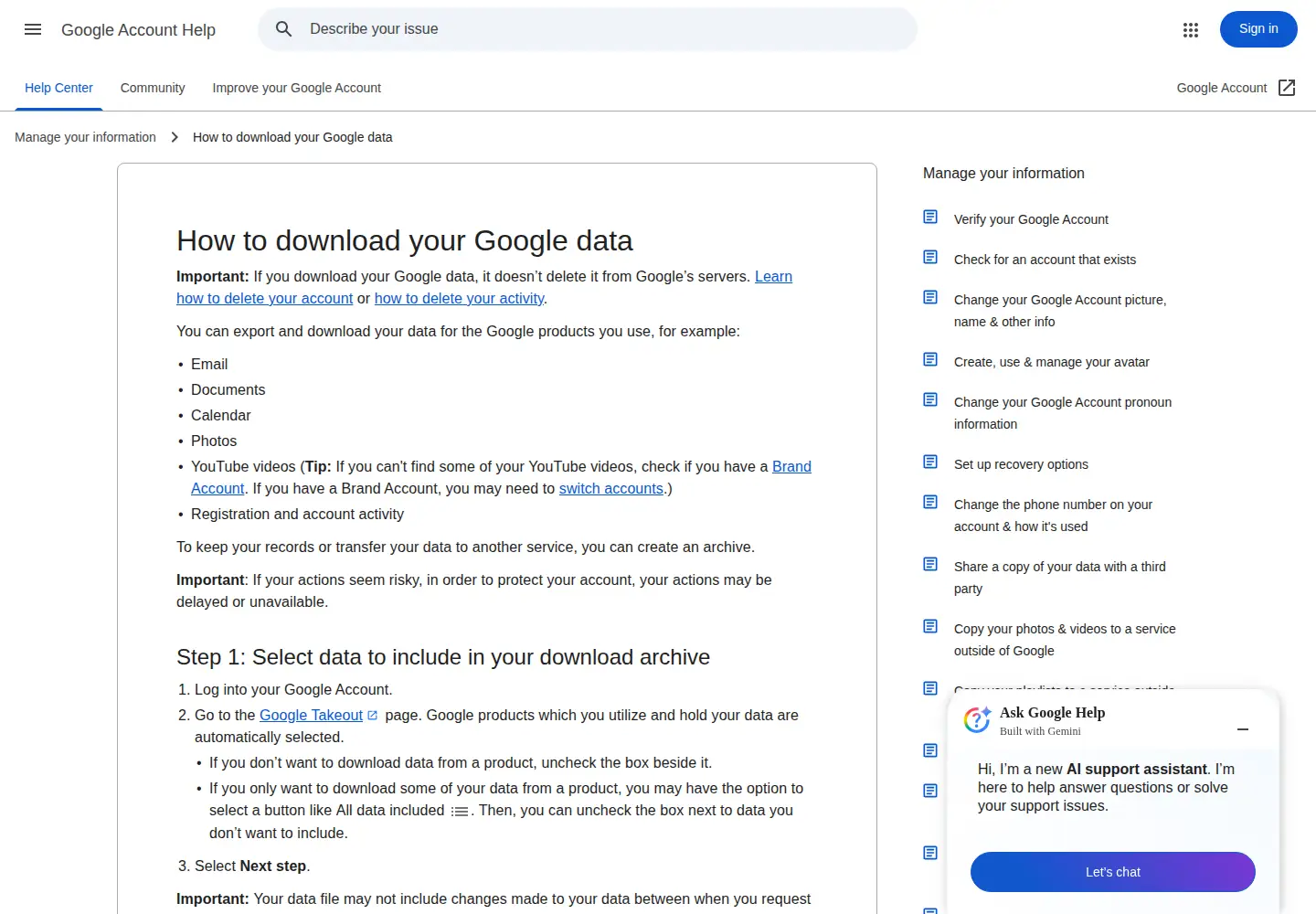The height and width of the screenshot is (914, 1316).
Task: Click the article icon beside Verify your Google Account
Action: click(x=930, y=217)
